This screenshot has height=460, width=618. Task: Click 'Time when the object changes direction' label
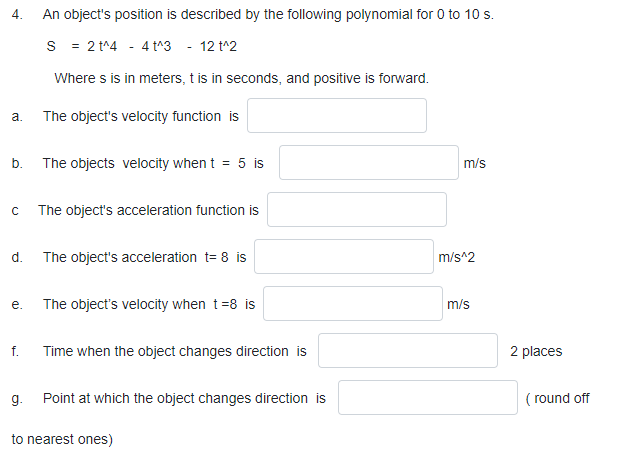tap(174, 351)
